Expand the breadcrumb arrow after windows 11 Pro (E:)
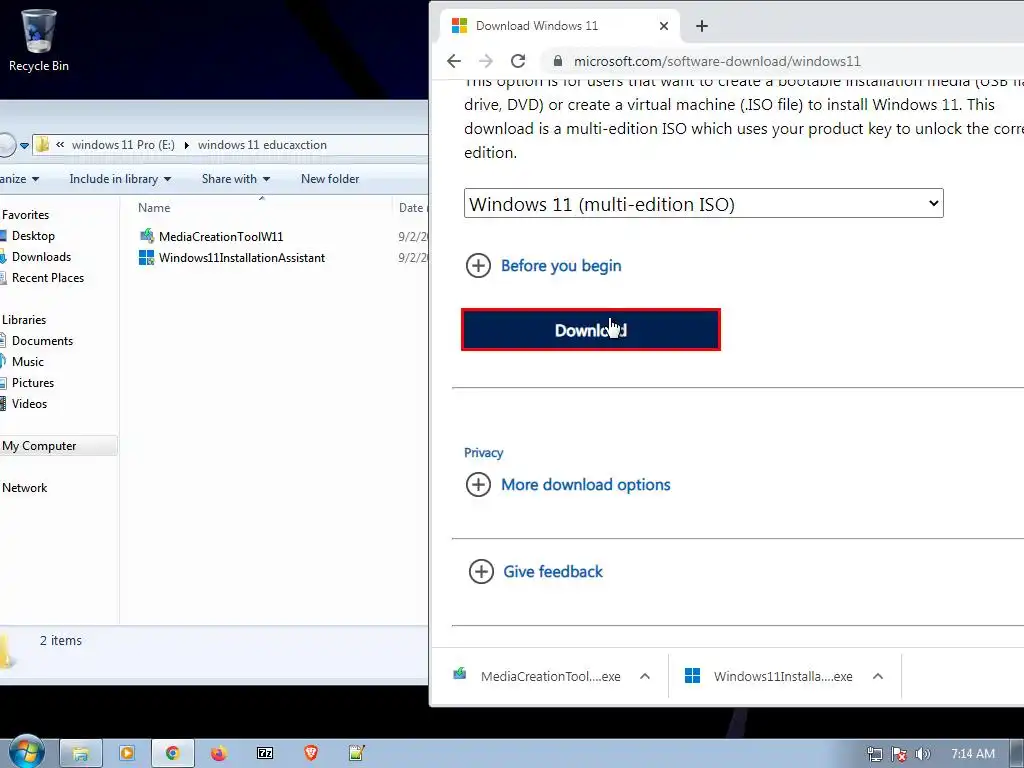The height and width of the screenshot is (768, 1024). pos(186,145)
